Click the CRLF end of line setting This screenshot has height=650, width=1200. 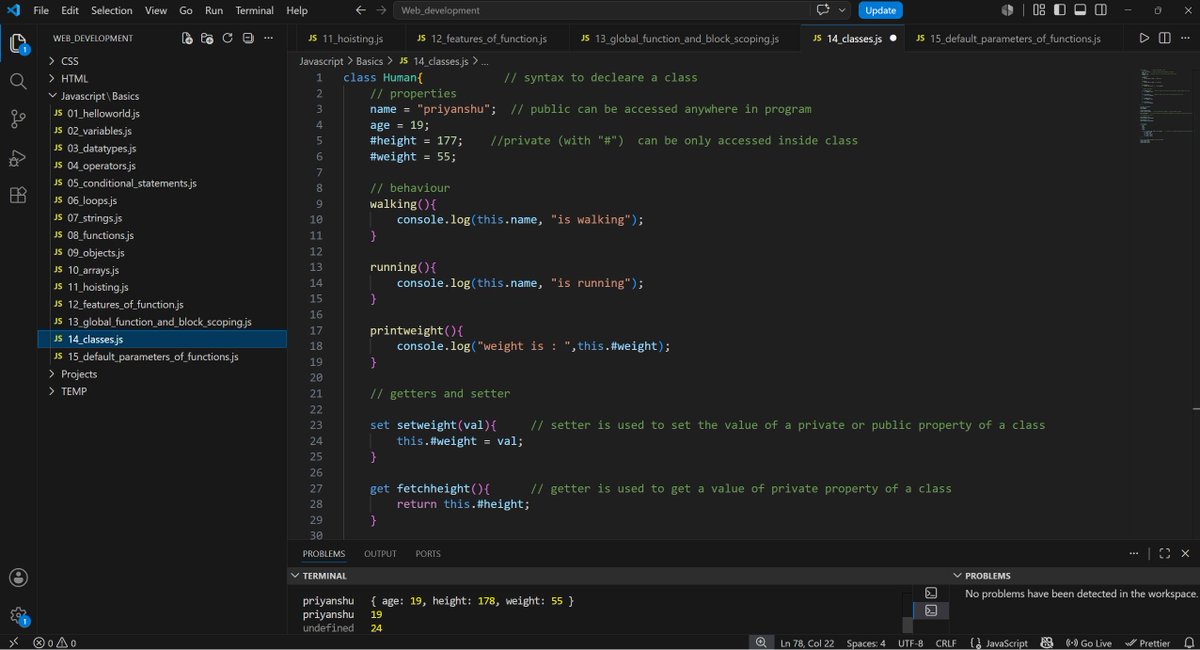(x=946, y=643)
